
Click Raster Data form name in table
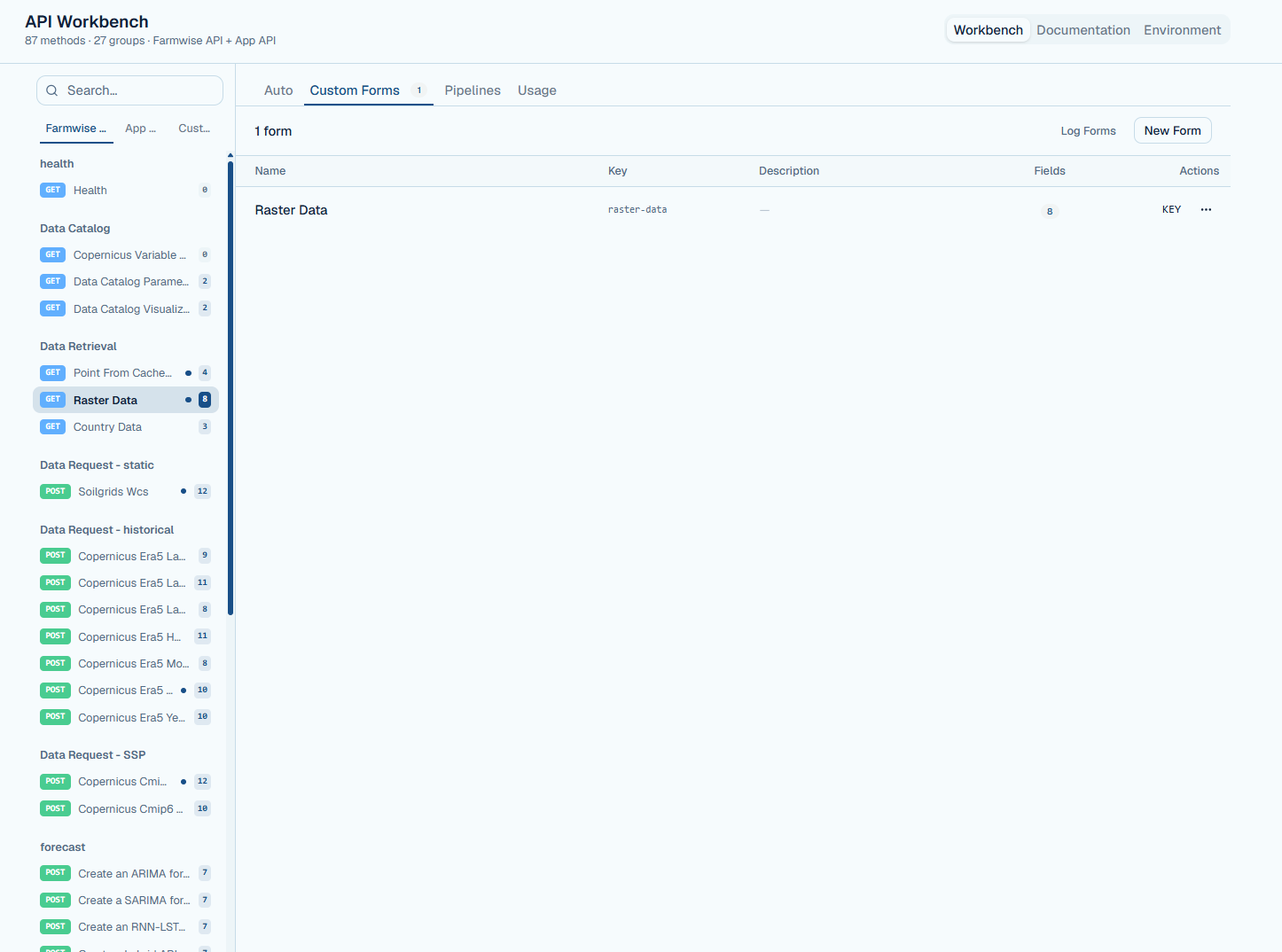point(291,210)
